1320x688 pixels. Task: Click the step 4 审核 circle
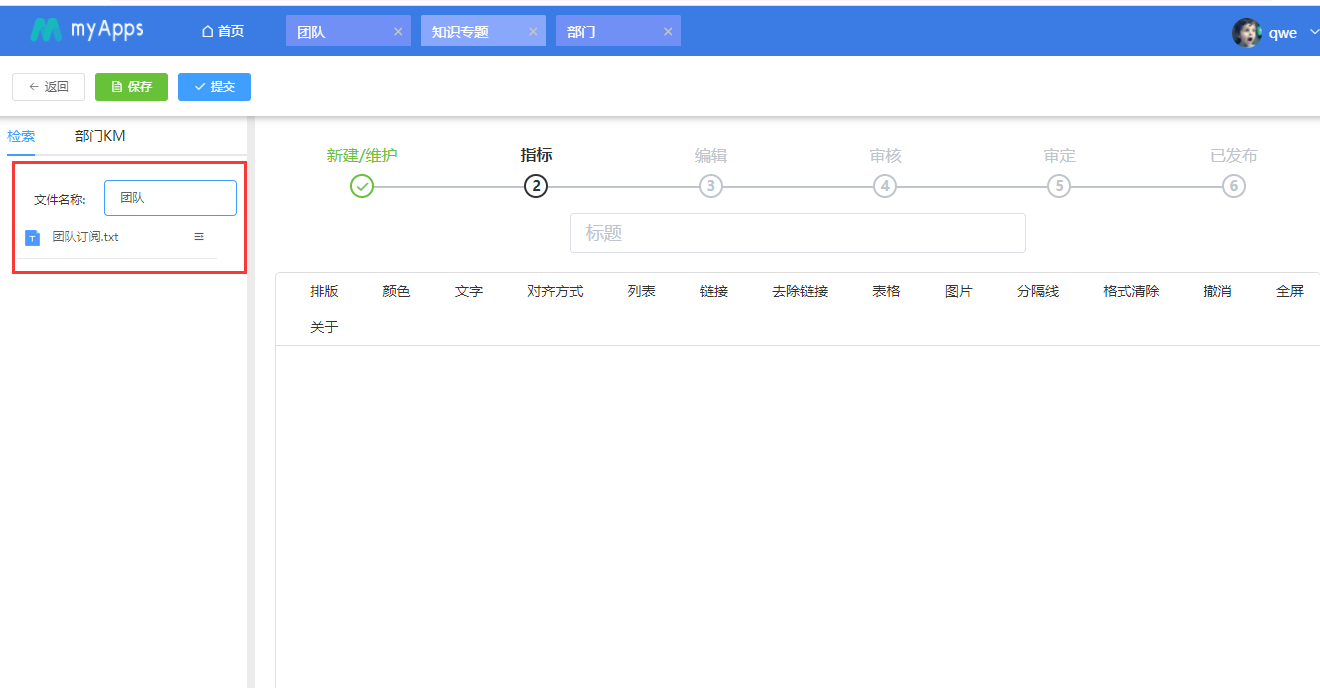click(884, 186)
